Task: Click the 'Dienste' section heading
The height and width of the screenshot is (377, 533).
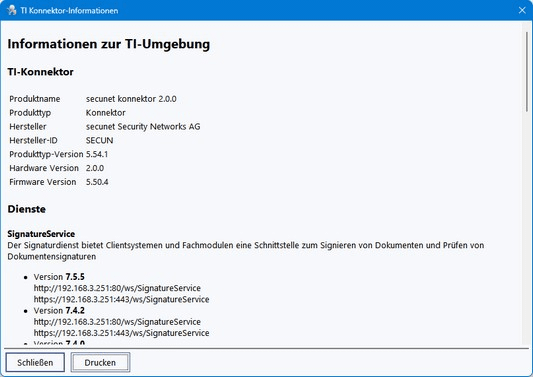Action: tap(27, 209)
